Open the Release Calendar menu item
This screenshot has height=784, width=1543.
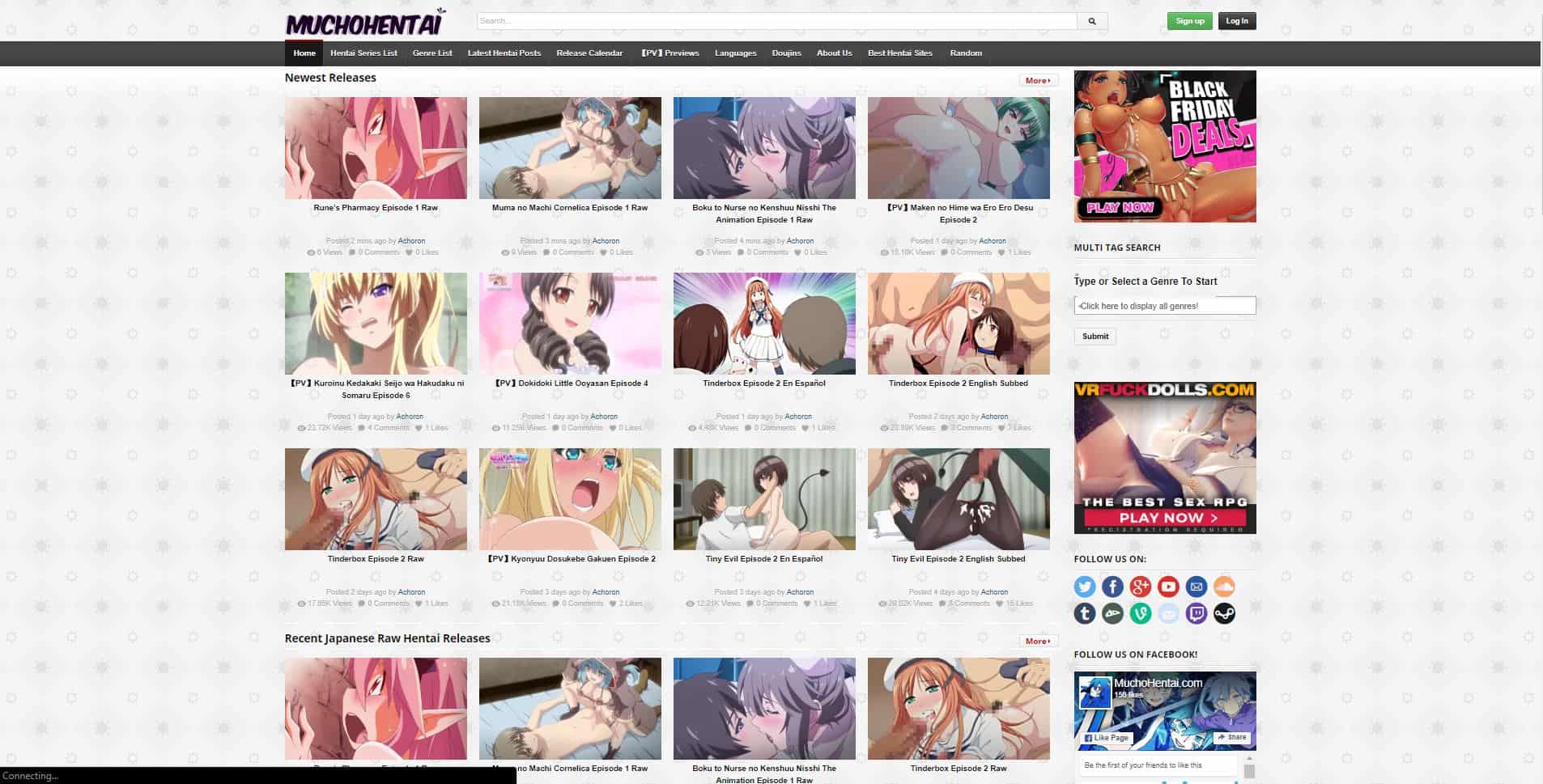(x=589, y=53)
